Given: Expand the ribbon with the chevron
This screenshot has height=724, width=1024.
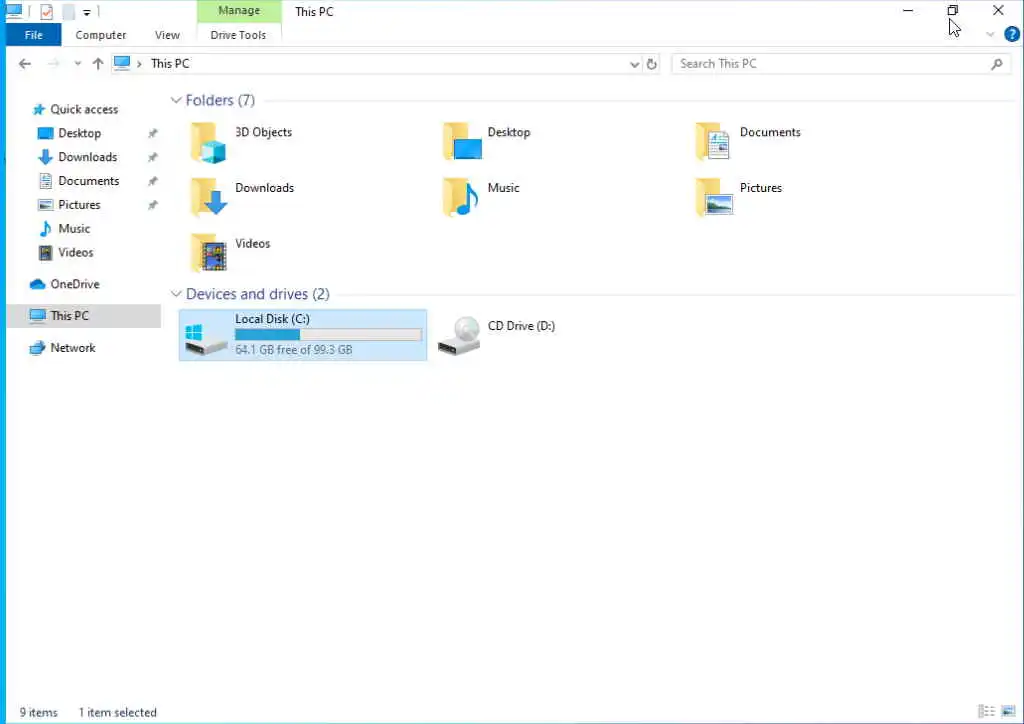Looking at the screenshot, I should [x=990, y=35].
